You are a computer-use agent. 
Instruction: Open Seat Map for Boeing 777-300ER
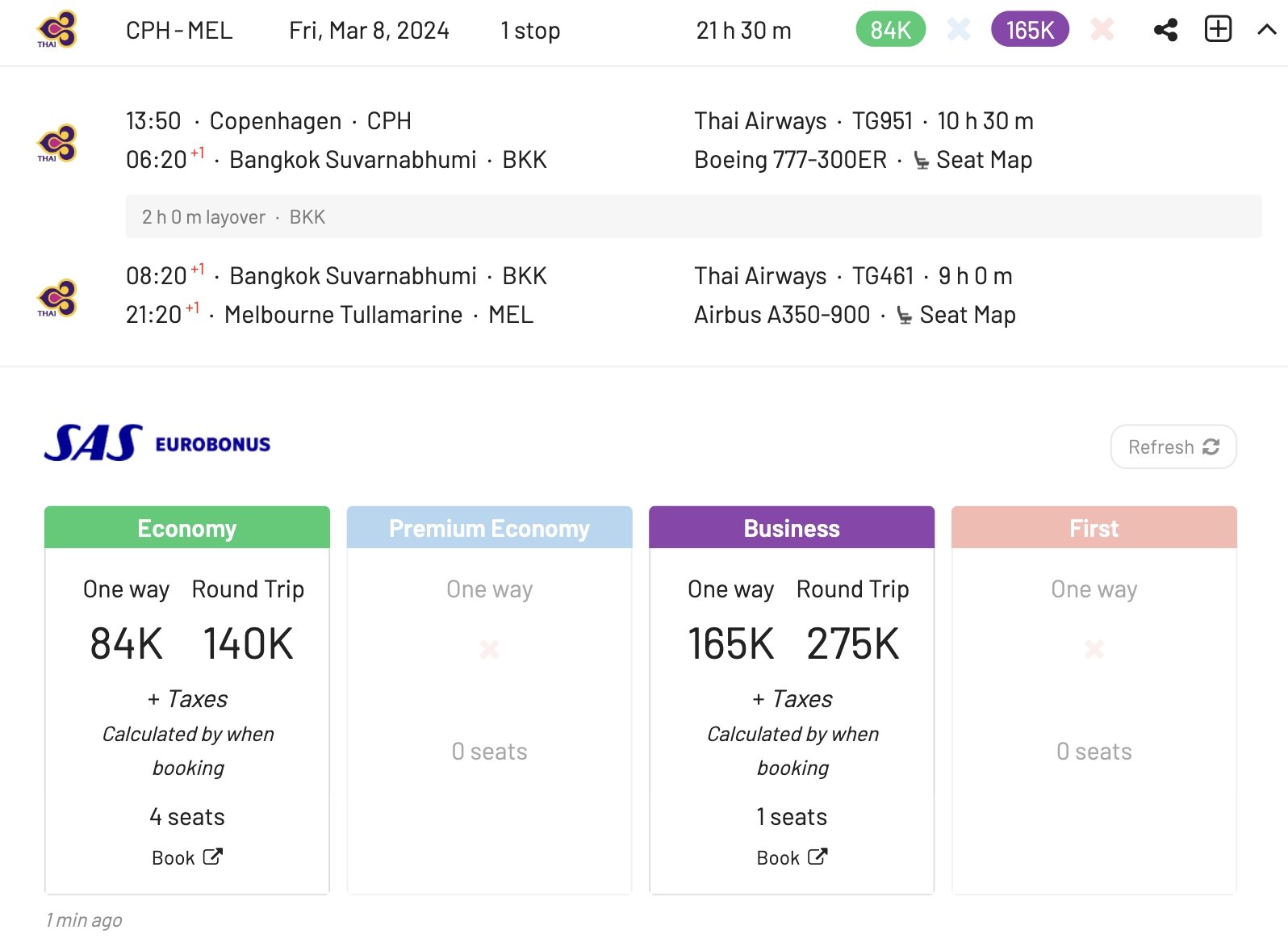point(984,160)
